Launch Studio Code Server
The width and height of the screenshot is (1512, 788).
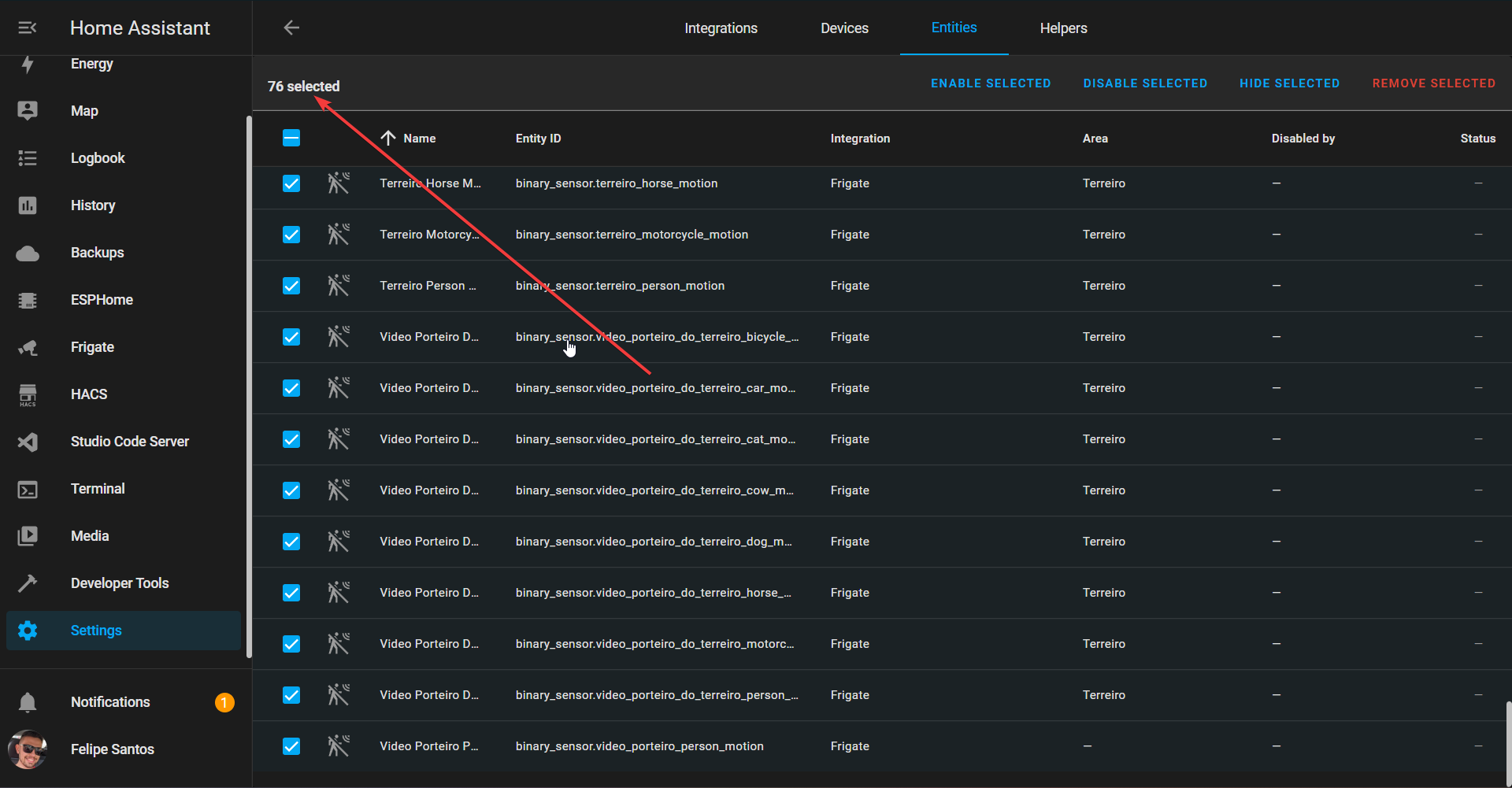(129, 441)
